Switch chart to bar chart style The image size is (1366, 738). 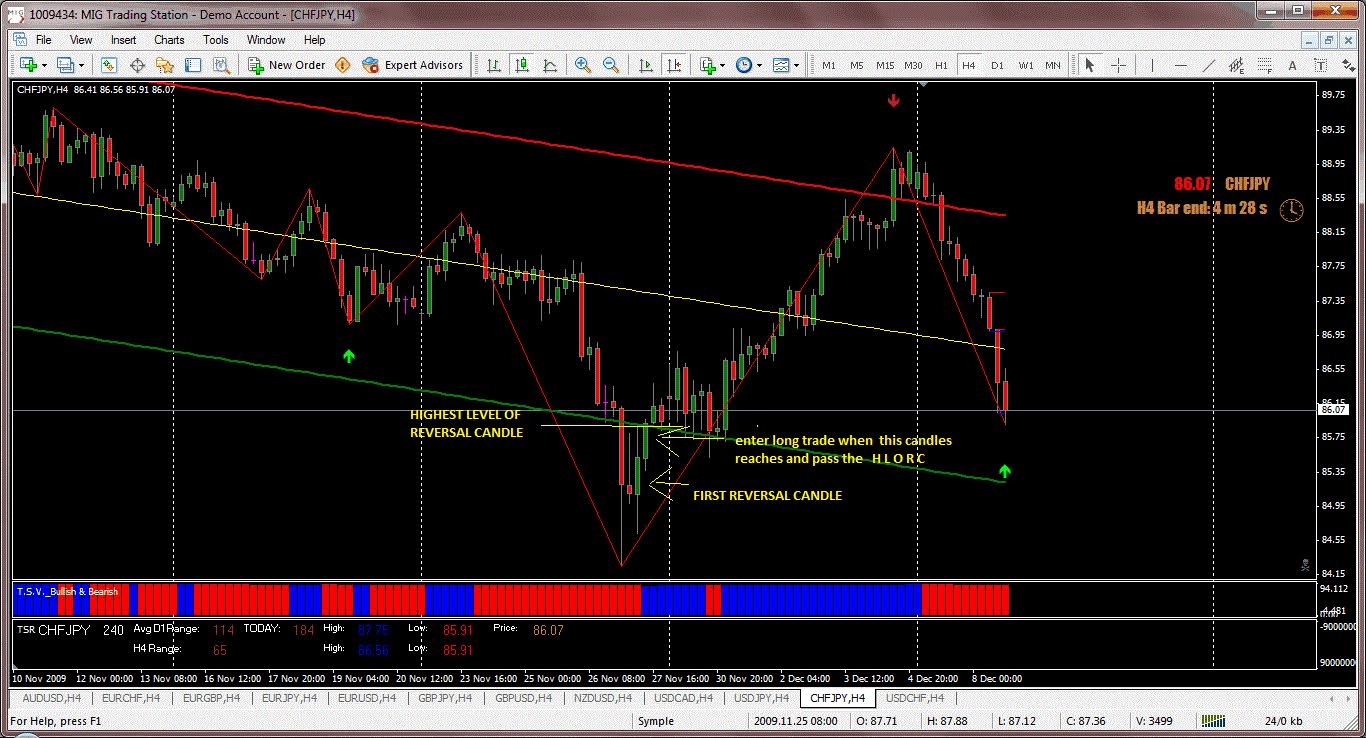pos(494,65)
